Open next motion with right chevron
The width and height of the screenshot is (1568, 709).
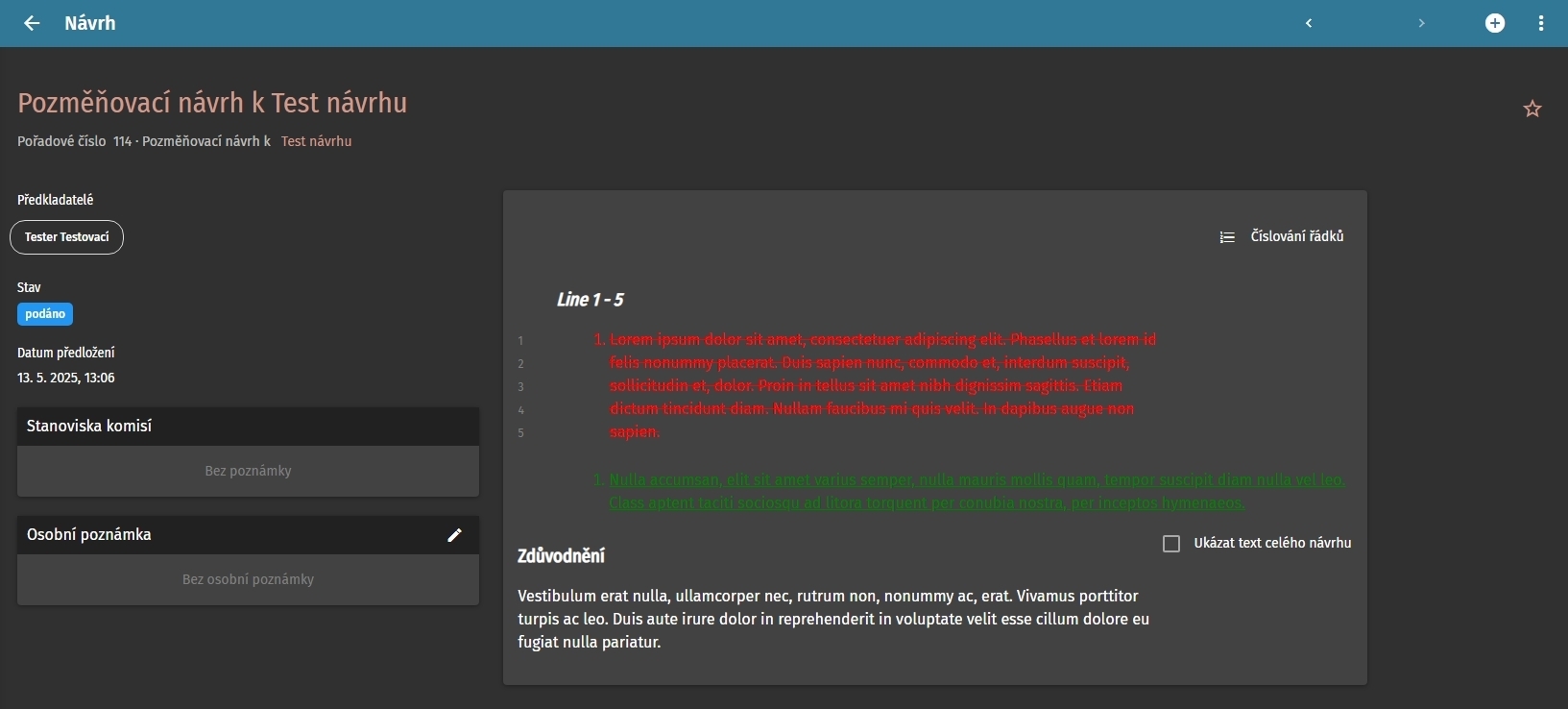(1421, 23)
